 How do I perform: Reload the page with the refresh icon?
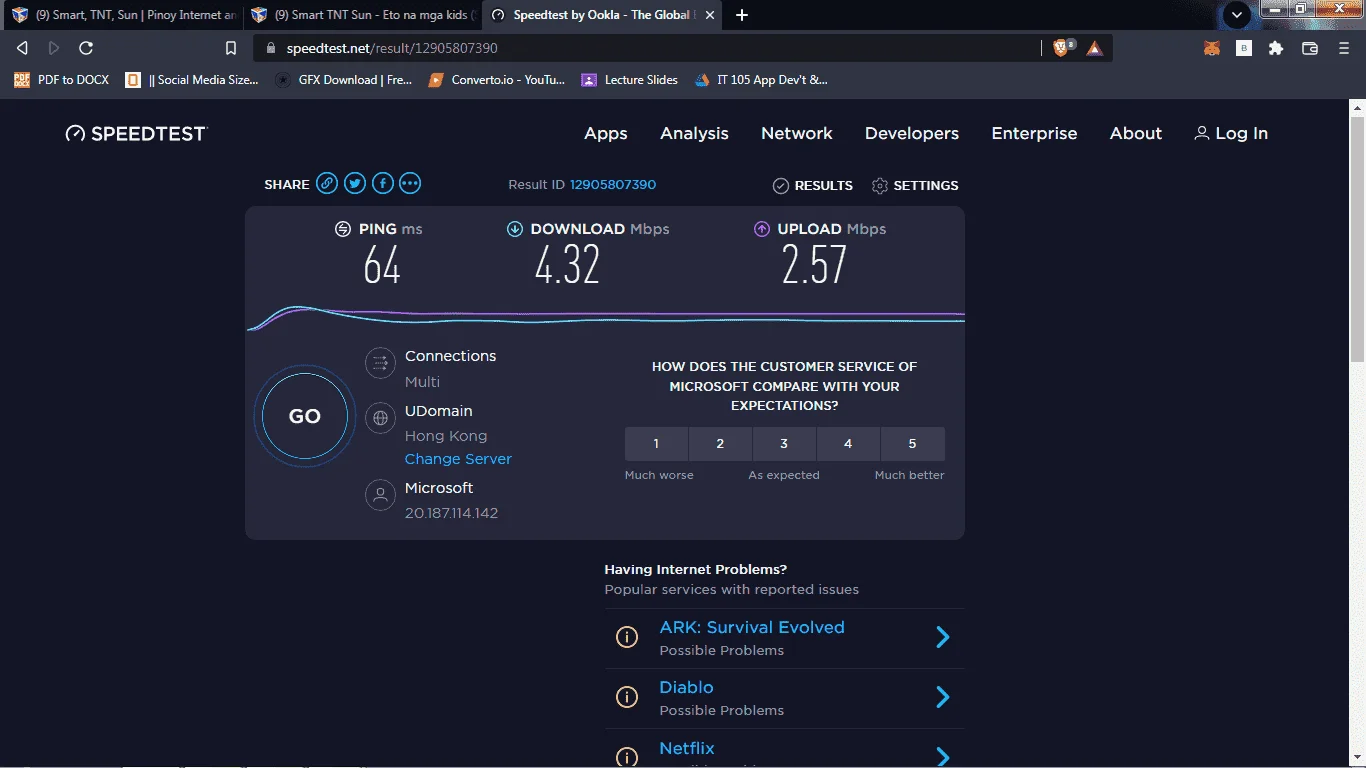(86, 48)
